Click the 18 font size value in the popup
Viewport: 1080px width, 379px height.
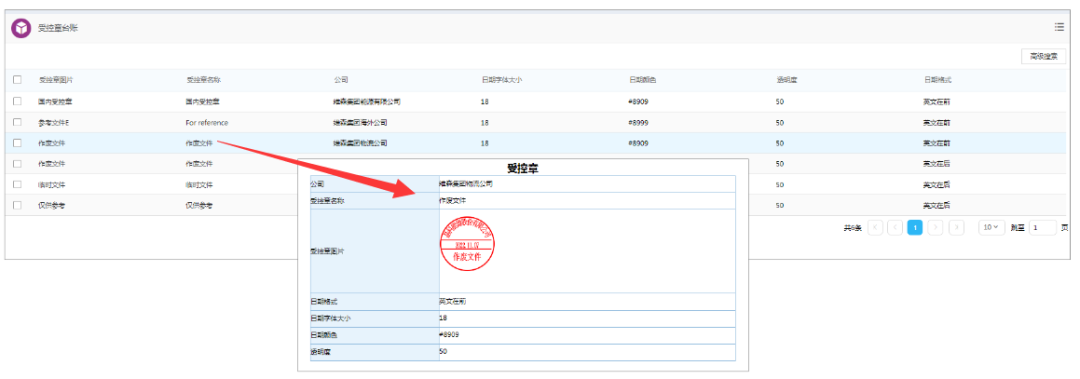443,318
